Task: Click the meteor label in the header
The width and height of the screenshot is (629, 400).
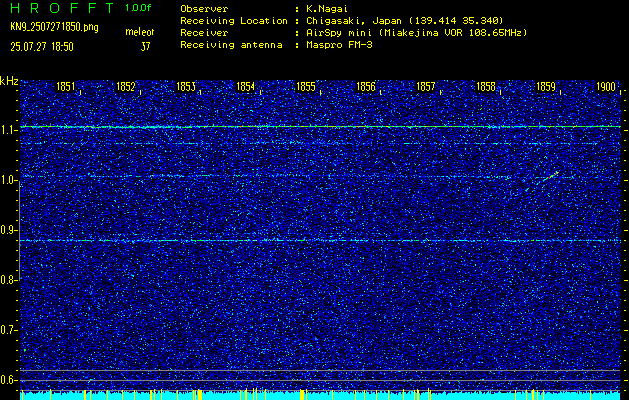Action: tap(140, 32)
